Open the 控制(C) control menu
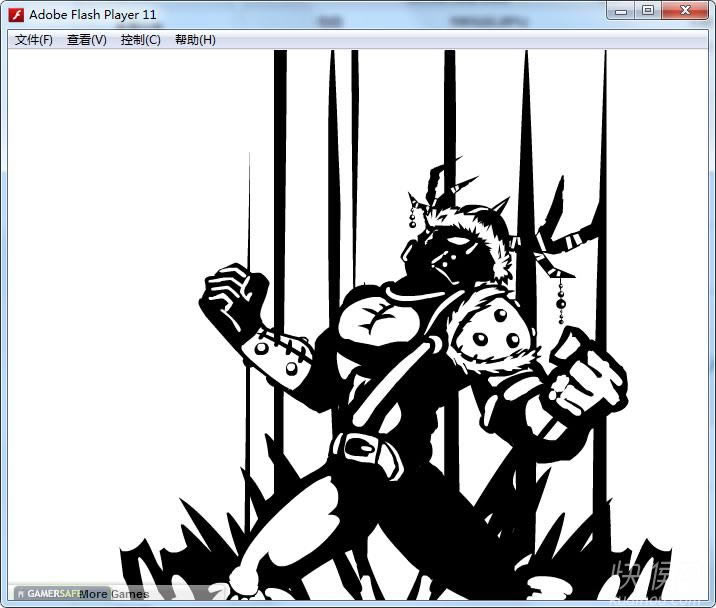 coord(140,40)
